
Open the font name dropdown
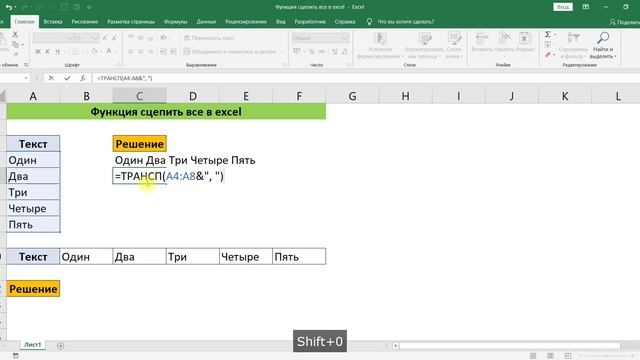pos(69,38)
